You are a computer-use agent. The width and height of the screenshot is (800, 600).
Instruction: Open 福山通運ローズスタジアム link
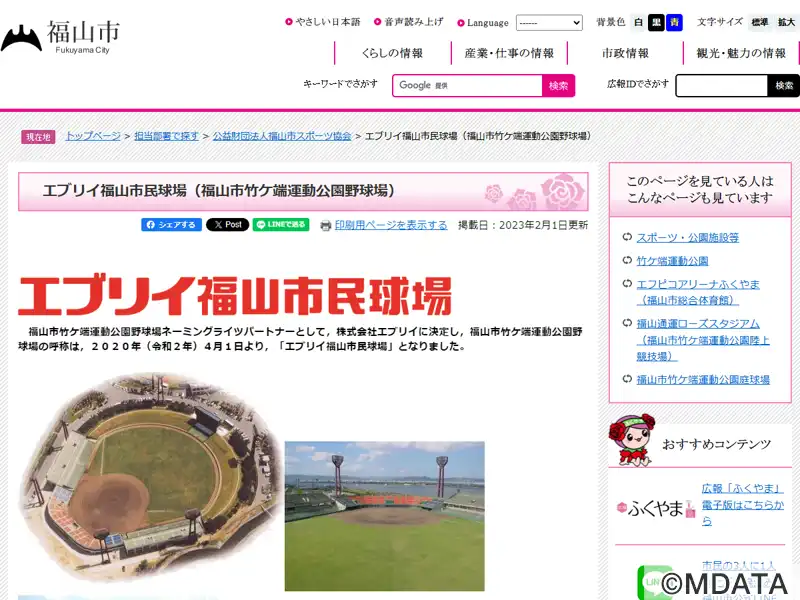tap(703, 340)
